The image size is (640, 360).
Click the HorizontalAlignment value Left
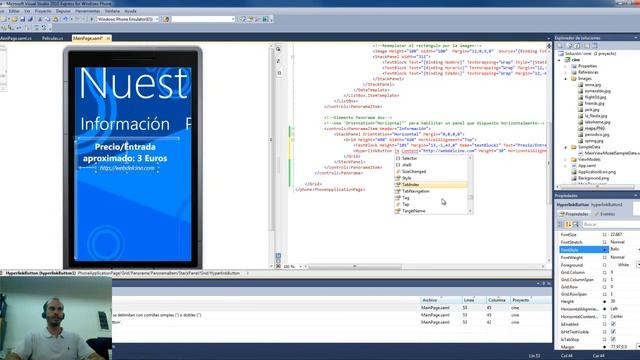tap(614, 309)
